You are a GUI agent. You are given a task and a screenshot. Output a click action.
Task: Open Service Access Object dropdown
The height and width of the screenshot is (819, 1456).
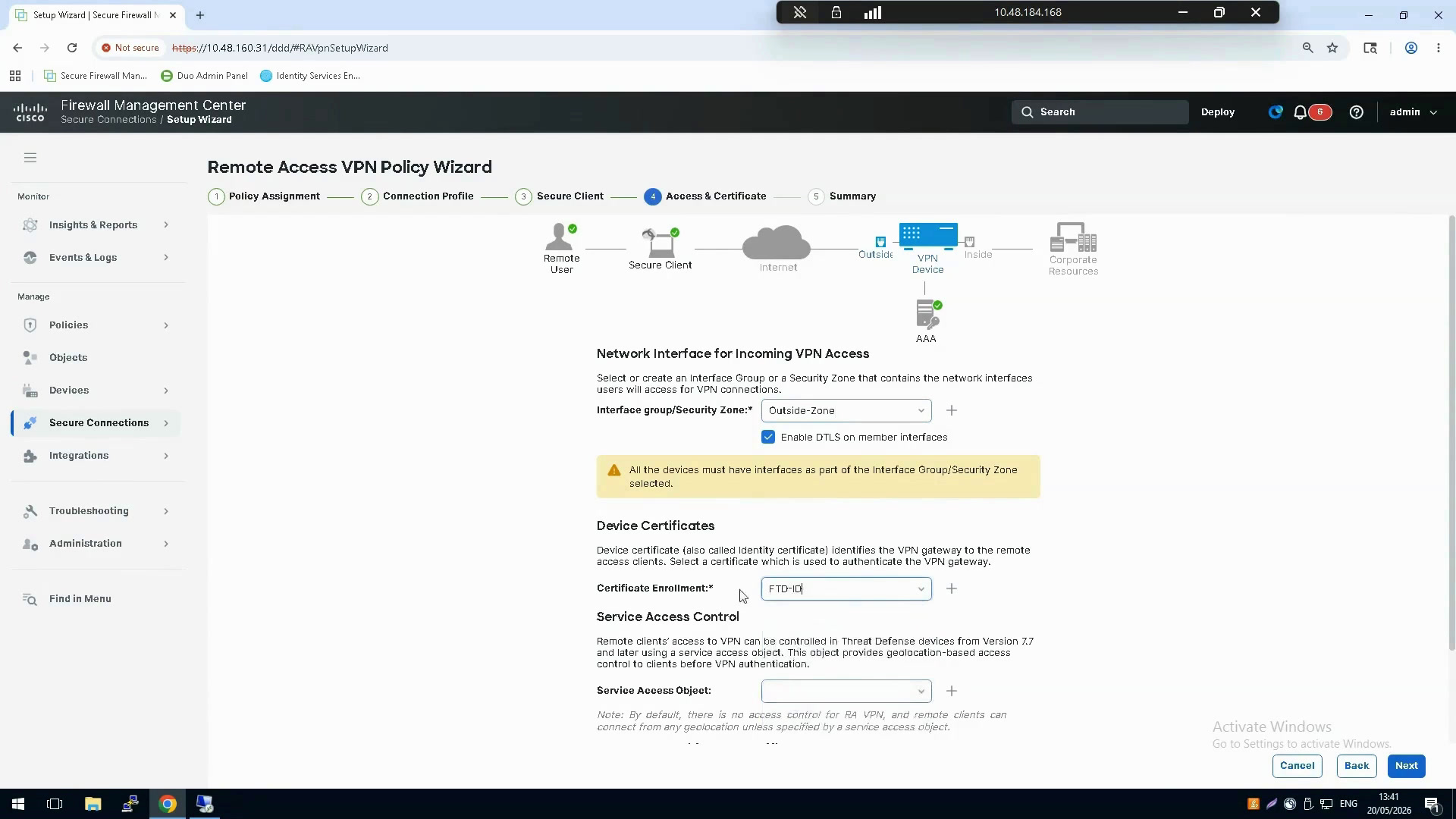[x=846, y=691]
